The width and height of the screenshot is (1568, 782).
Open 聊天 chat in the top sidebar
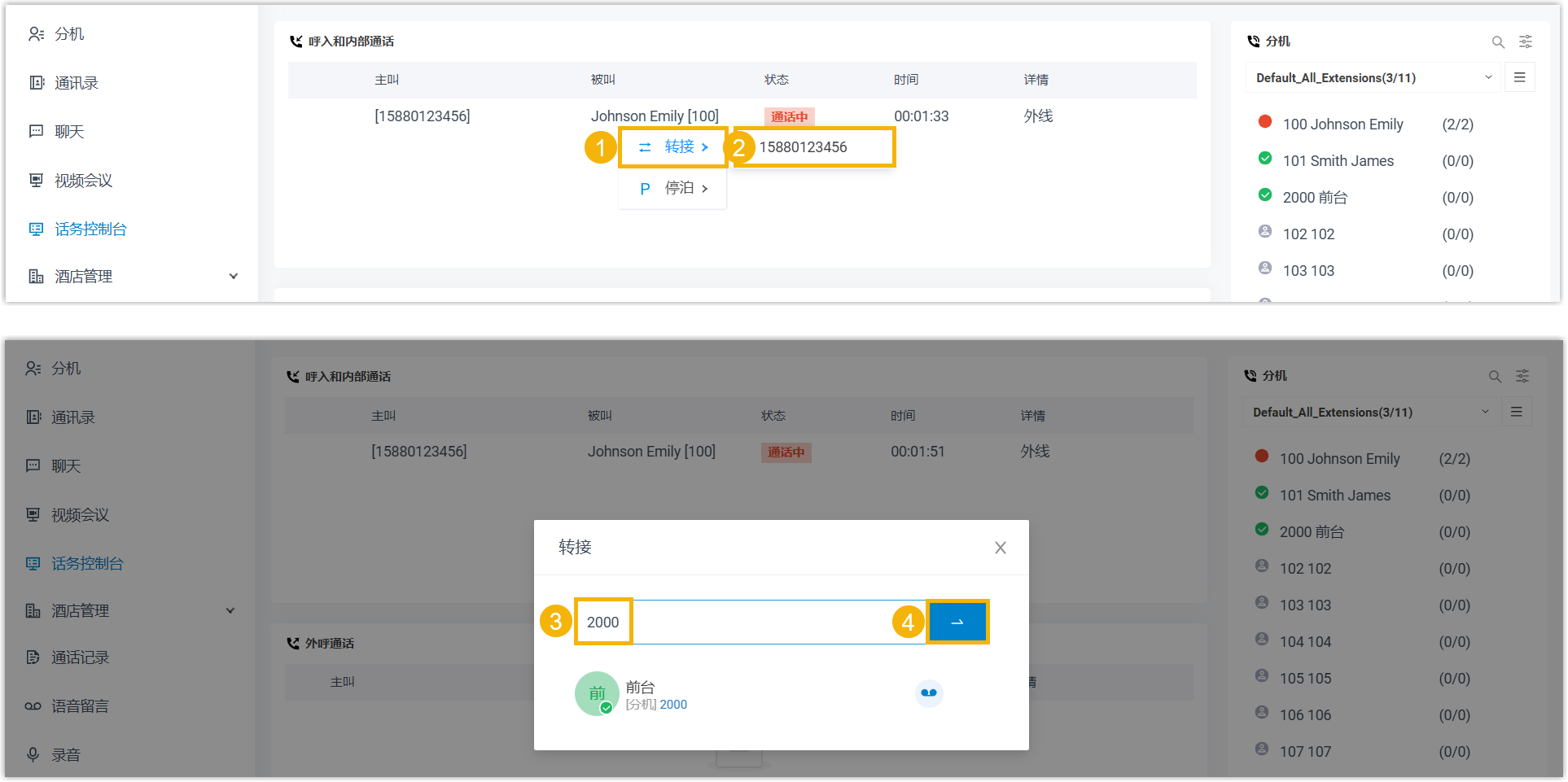tap(69, 132)
